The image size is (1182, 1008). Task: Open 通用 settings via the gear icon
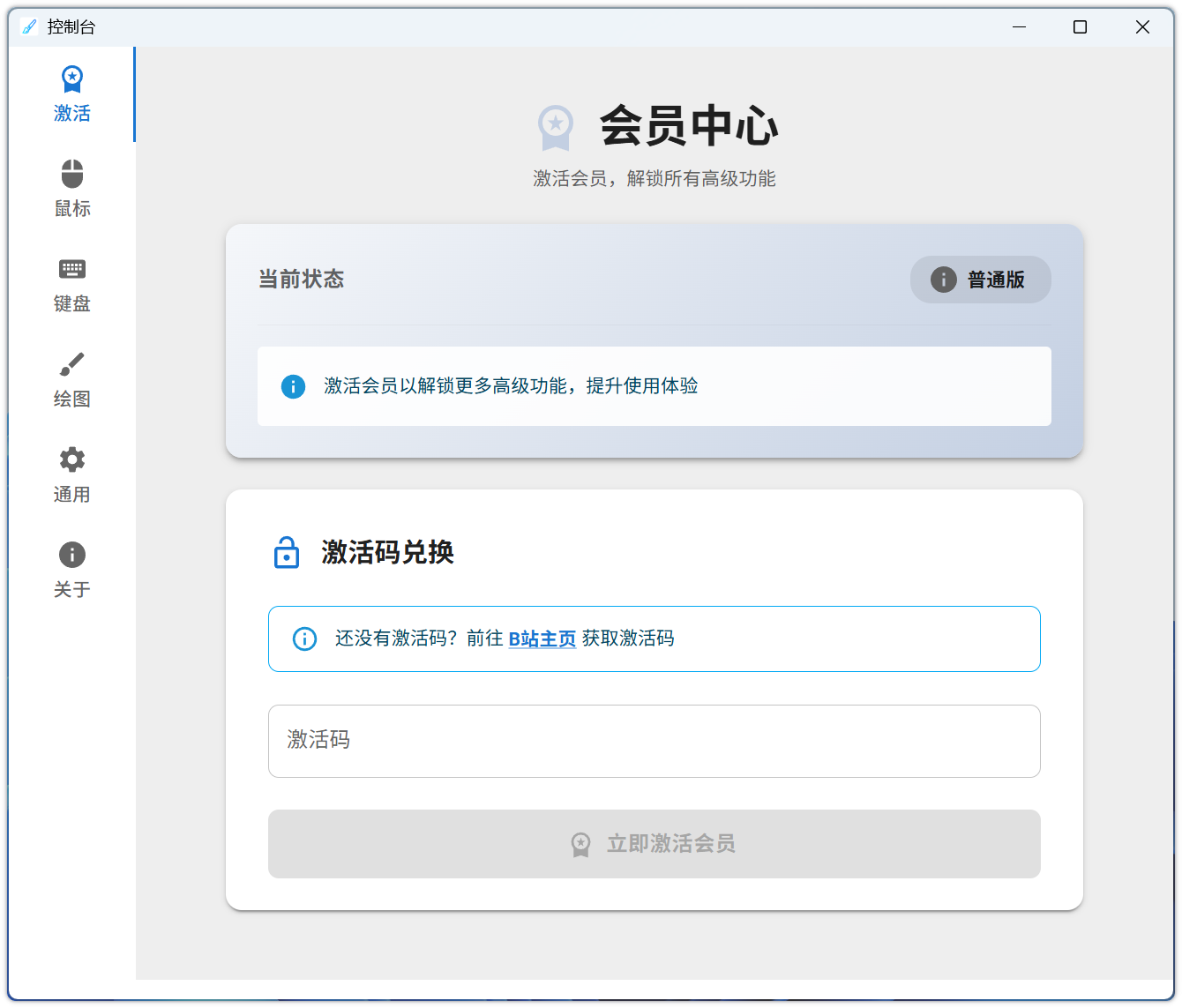pyautogui.click(x=72, y=459)
